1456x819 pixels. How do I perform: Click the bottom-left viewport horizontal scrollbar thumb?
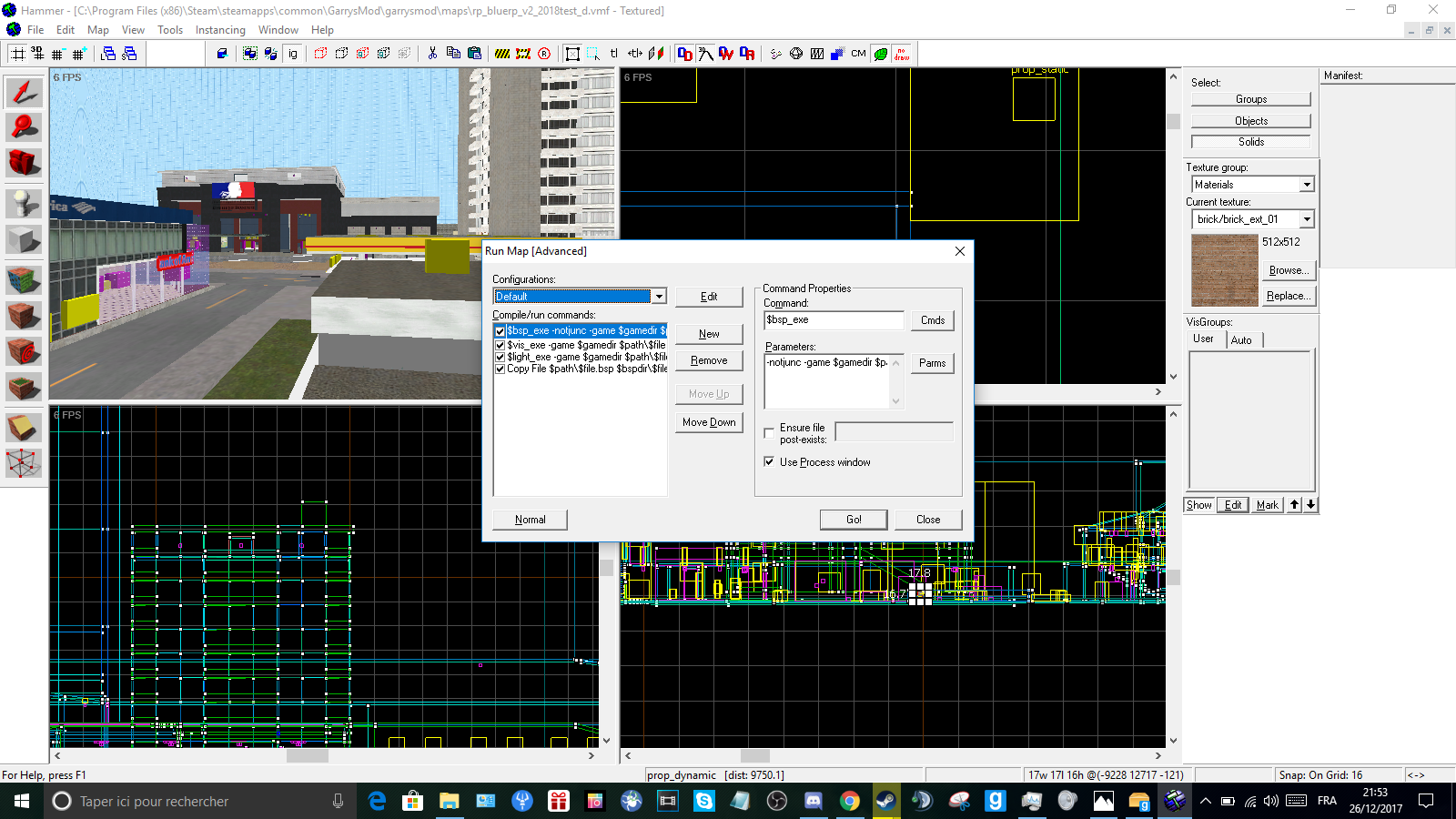click(x=307, y=755)
